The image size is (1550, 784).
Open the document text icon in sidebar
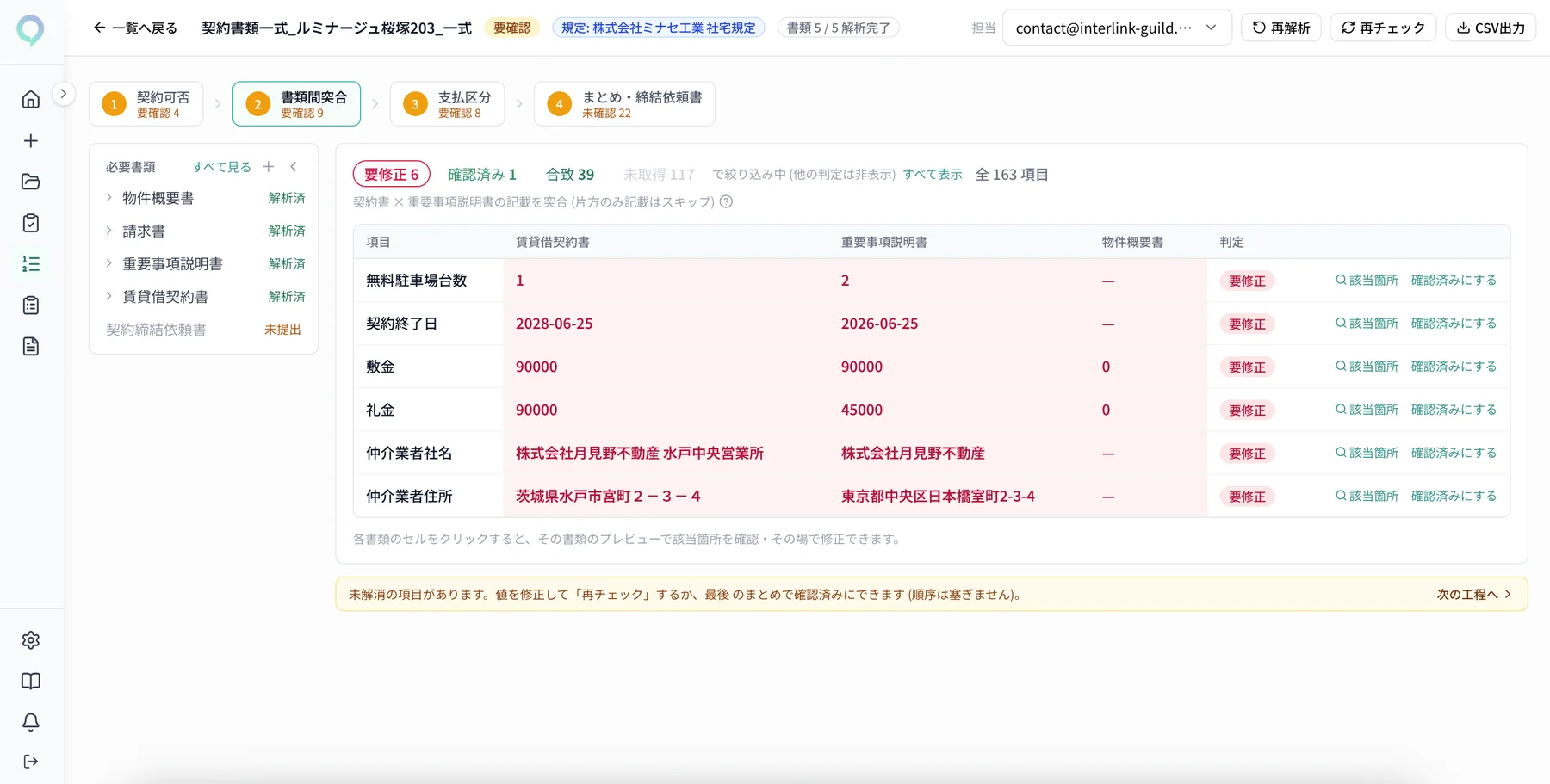(x=31, y=347)
